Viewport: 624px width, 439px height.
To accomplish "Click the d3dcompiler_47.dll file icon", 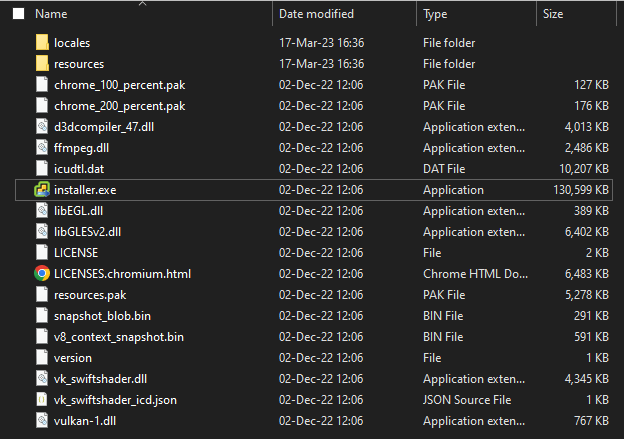I will tap(42, 127).
